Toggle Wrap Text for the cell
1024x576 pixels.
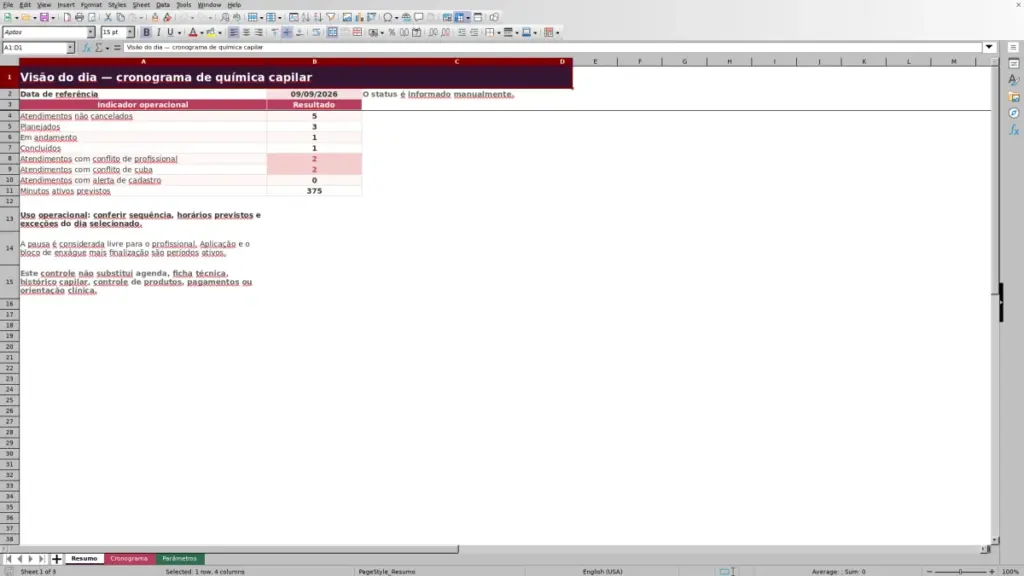click(316, 33)
